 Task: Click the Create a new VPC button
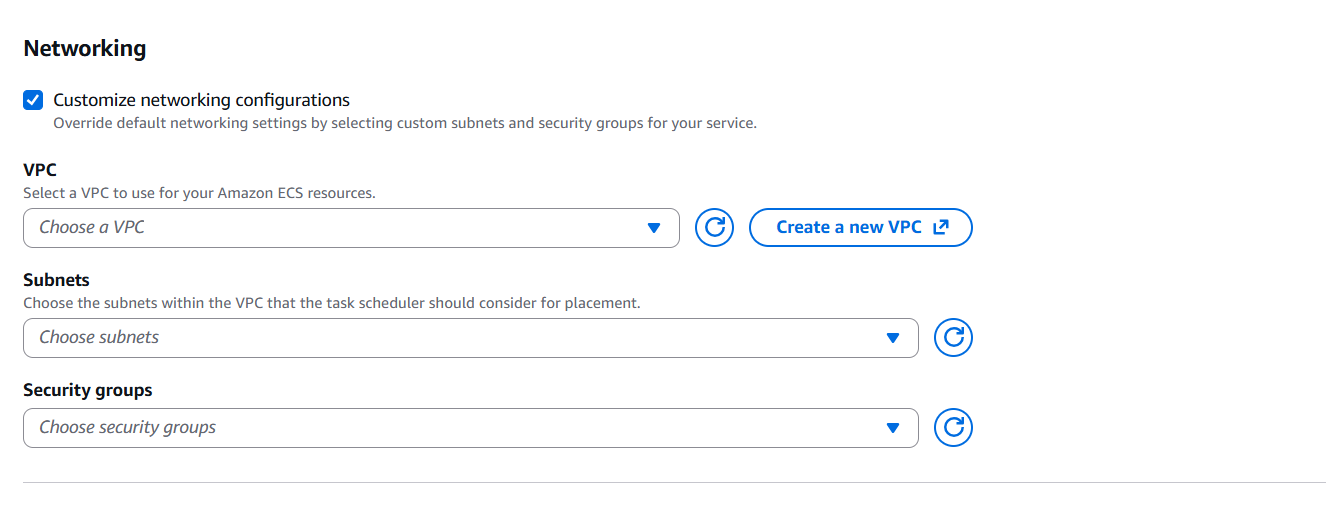click(848, 227)
